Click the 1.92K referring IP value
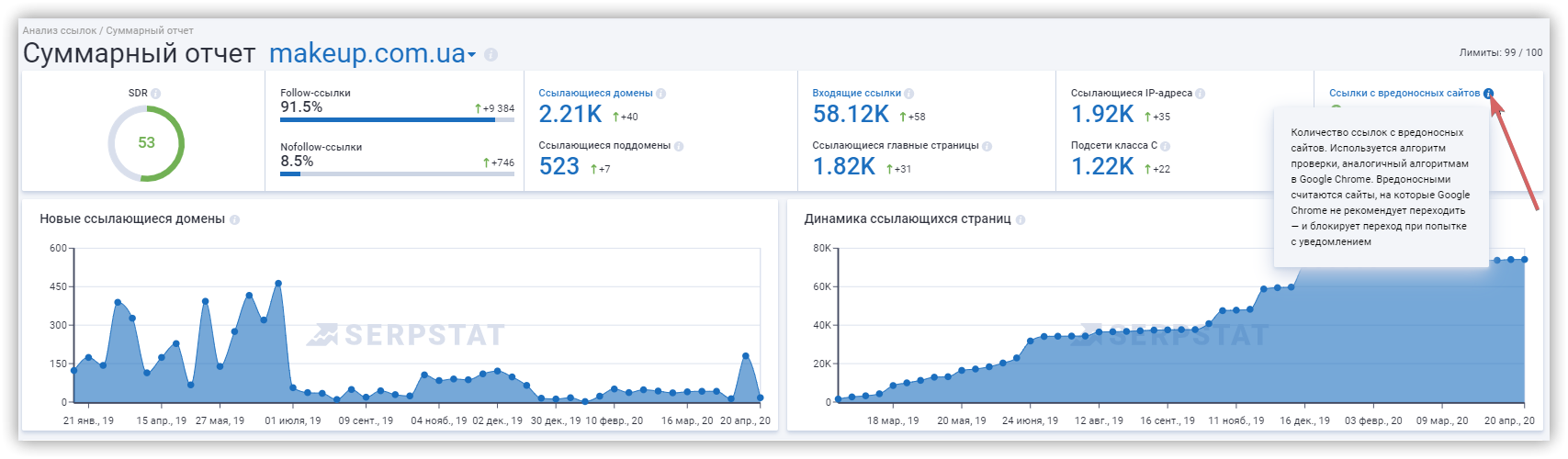The image size is (1568, 459). click(1102, 115)
